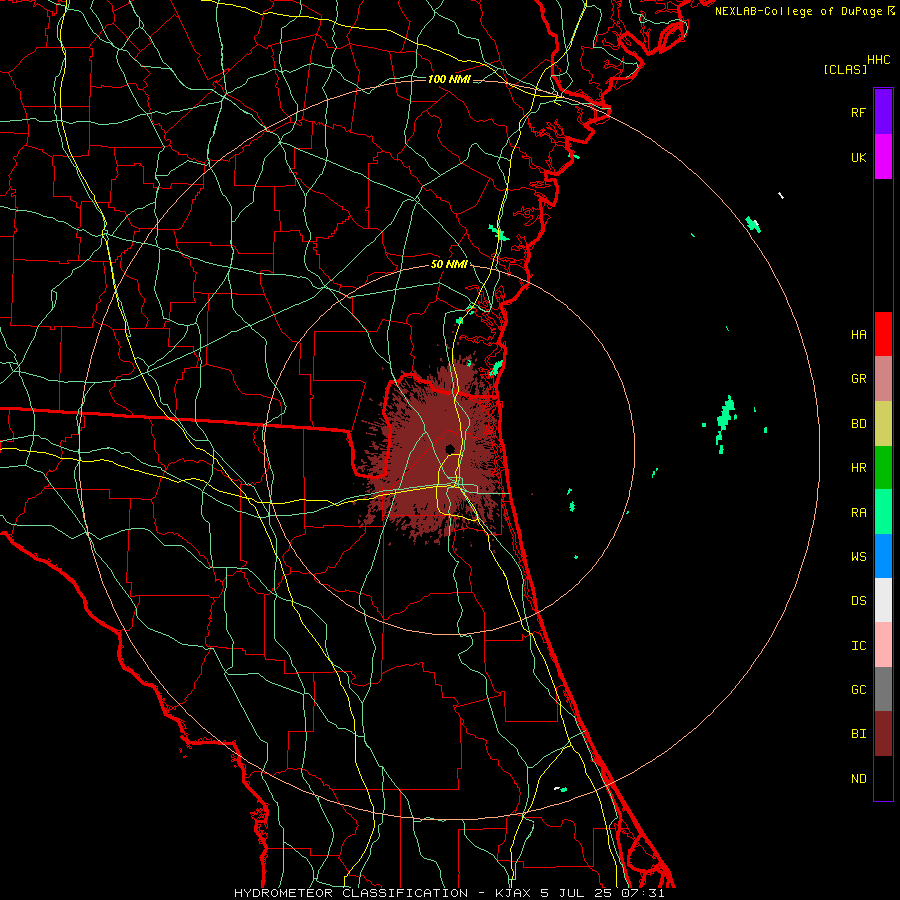The height and width of the screenshot is (900, 900).
Task: Click the black radar site dot
Action: coord(450,449)
